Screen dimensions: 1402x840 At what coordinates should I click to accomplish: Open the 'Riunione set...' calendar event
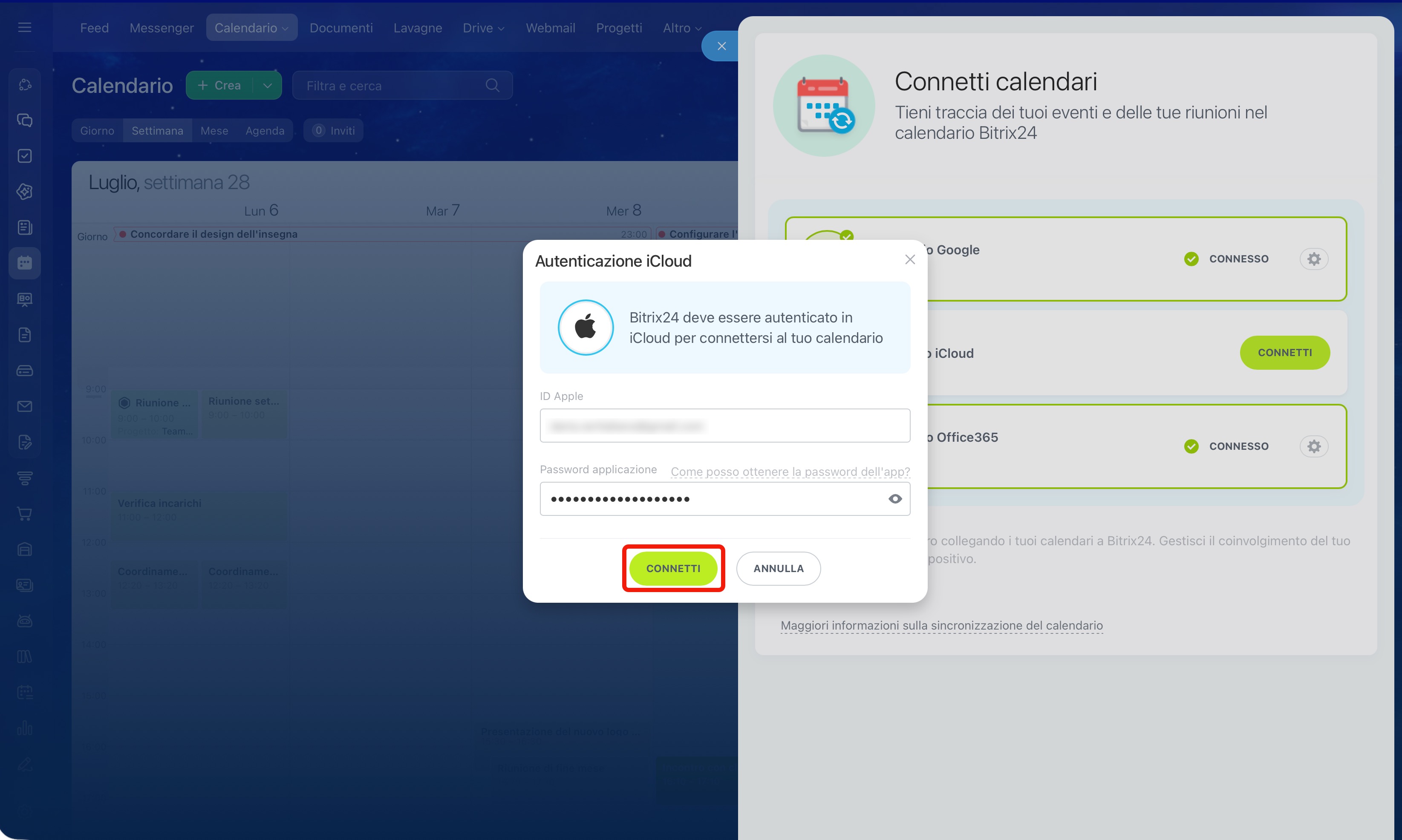[x=245, y=414]
